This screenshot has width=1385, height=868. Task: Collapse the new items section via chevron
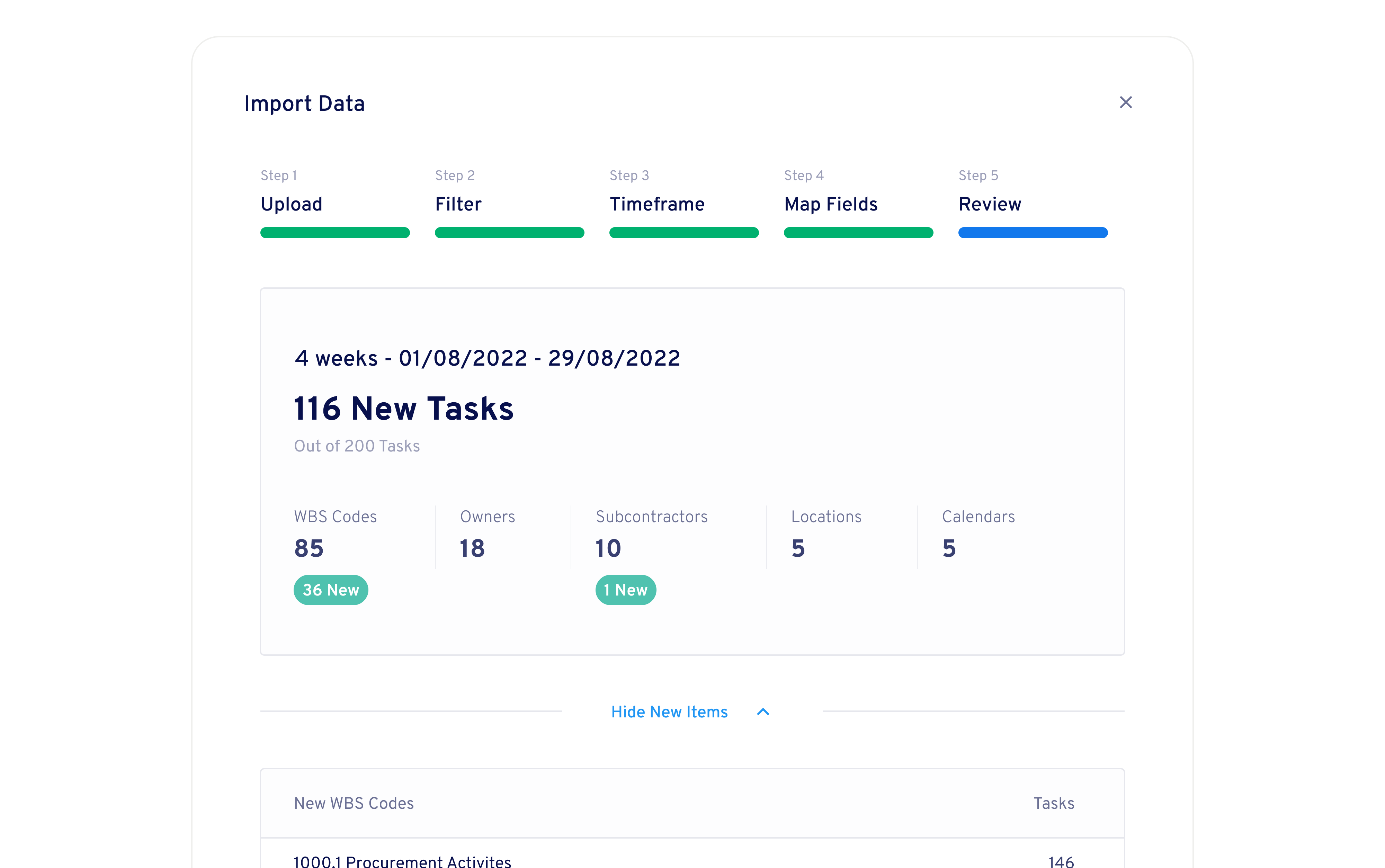click(x=763, y=712)
